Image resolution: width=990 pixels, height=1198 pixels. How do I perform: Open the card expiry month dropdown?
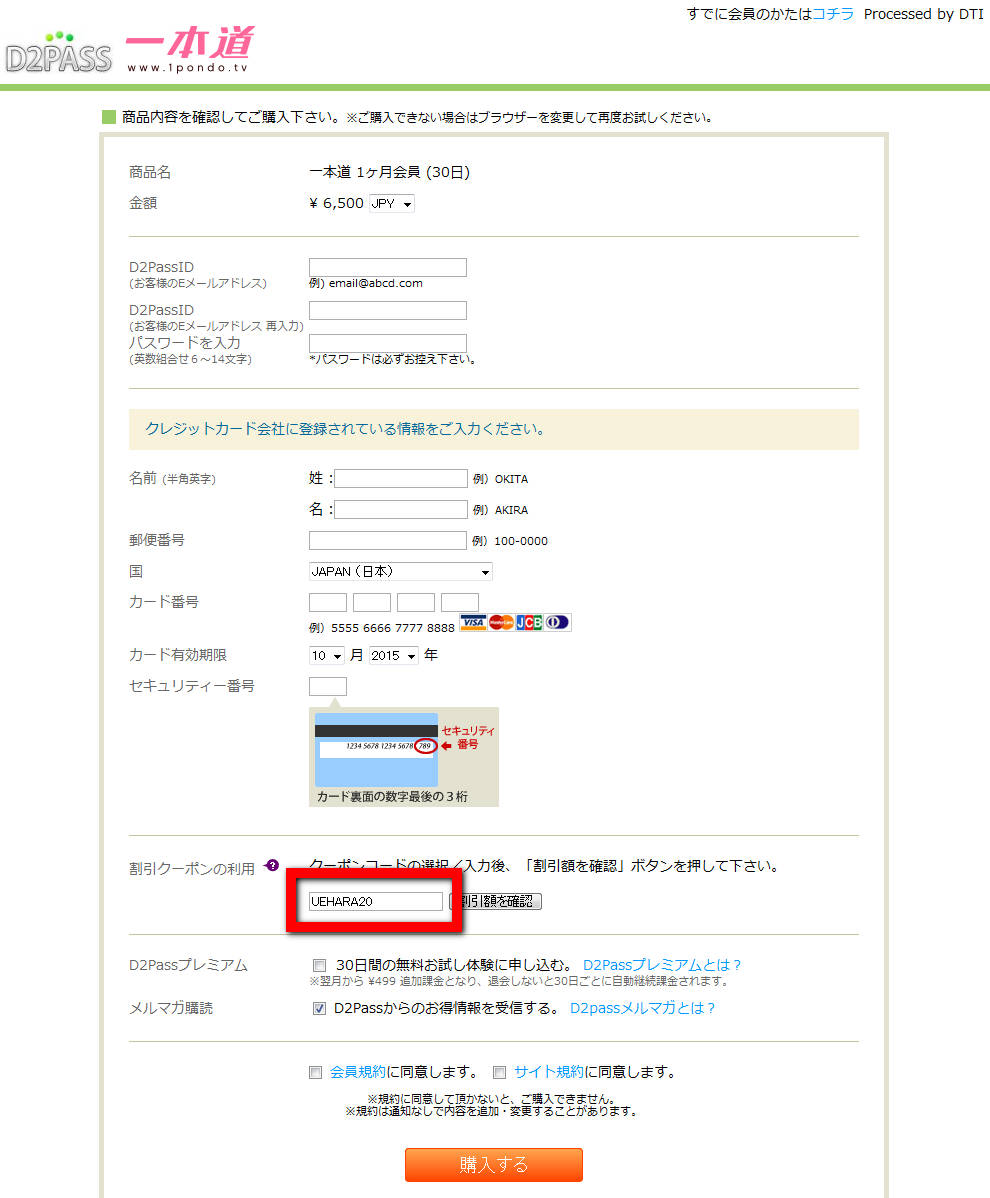[326, 656]
